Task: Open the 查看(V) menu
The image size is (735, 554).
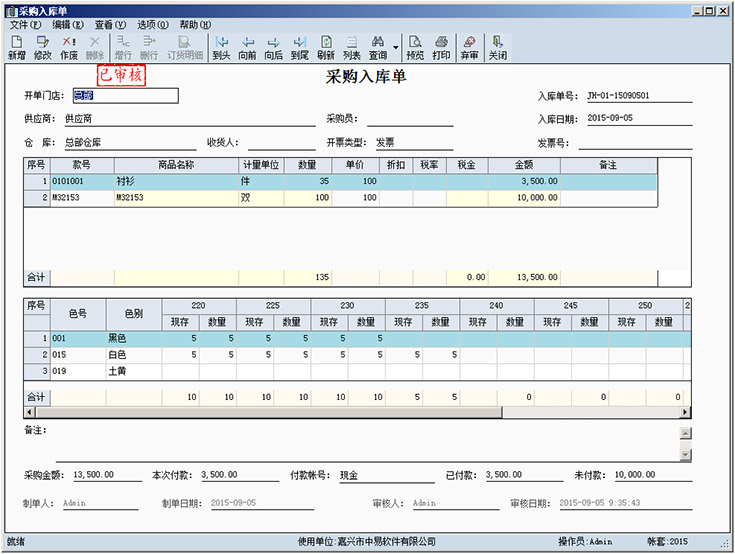Action: click(x=110, y=24)
